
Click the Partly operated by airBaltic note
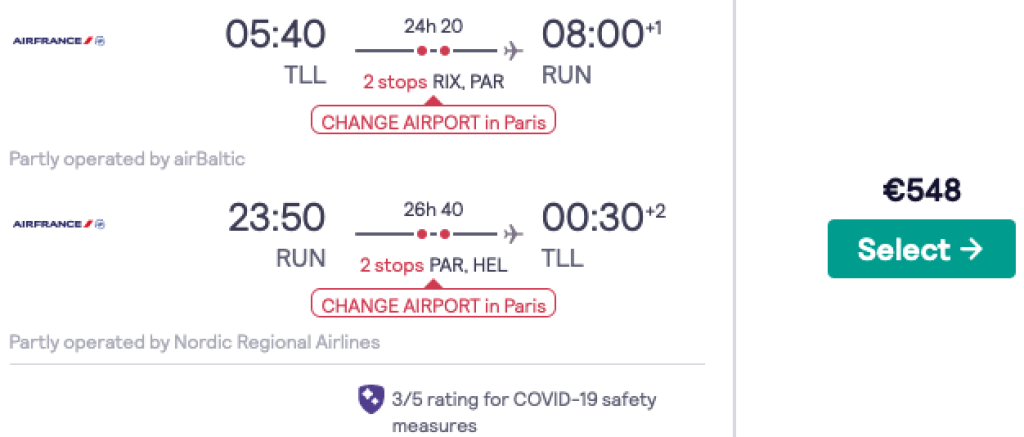(x=127, y=159)
